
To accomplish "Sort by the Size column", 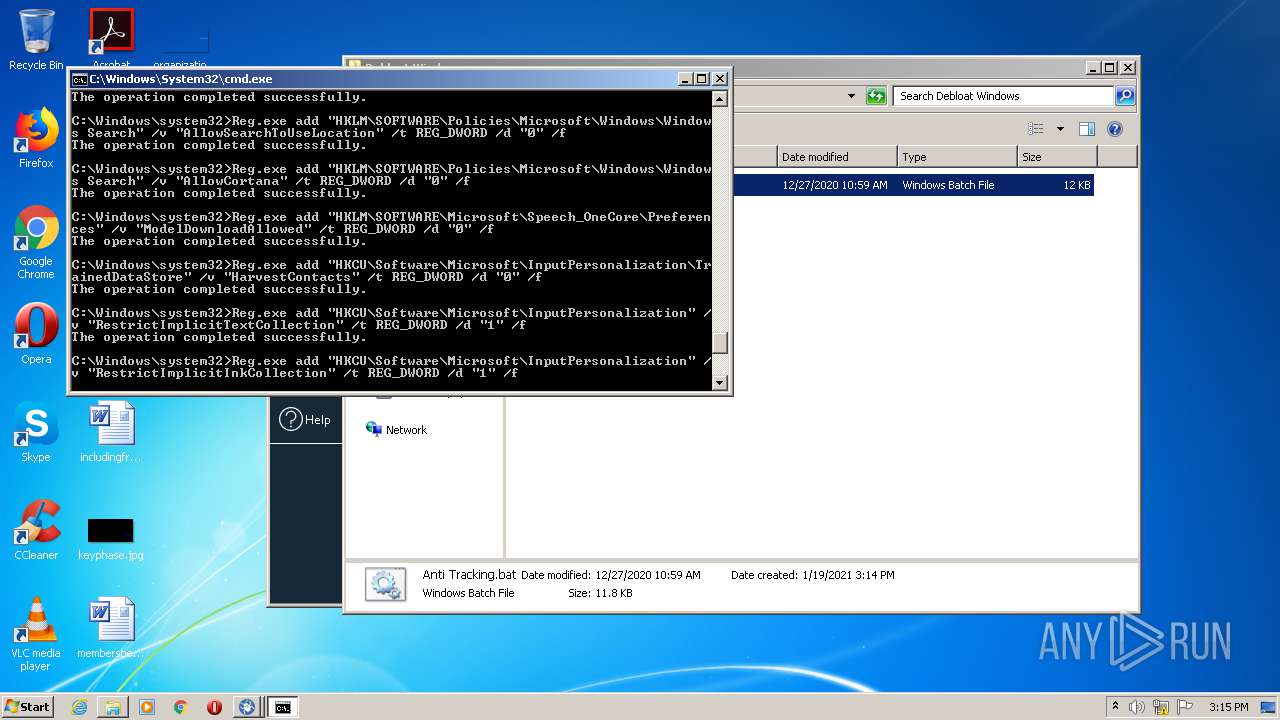I will 1057,157.
